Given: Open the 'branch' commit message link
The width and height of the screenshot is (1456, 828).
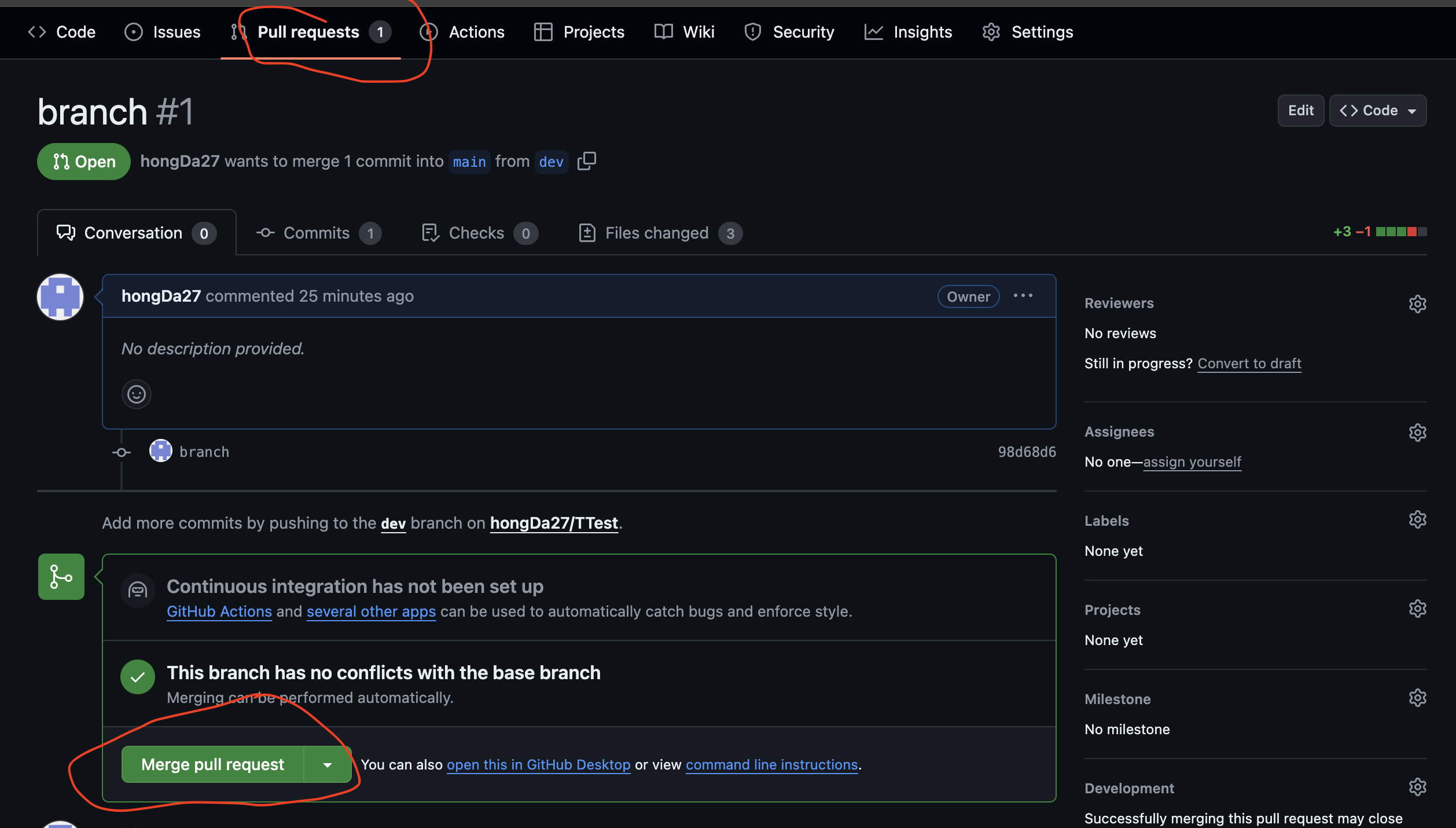Looking at the screenshot, I should pyautogui.click(x=204, y=452).
